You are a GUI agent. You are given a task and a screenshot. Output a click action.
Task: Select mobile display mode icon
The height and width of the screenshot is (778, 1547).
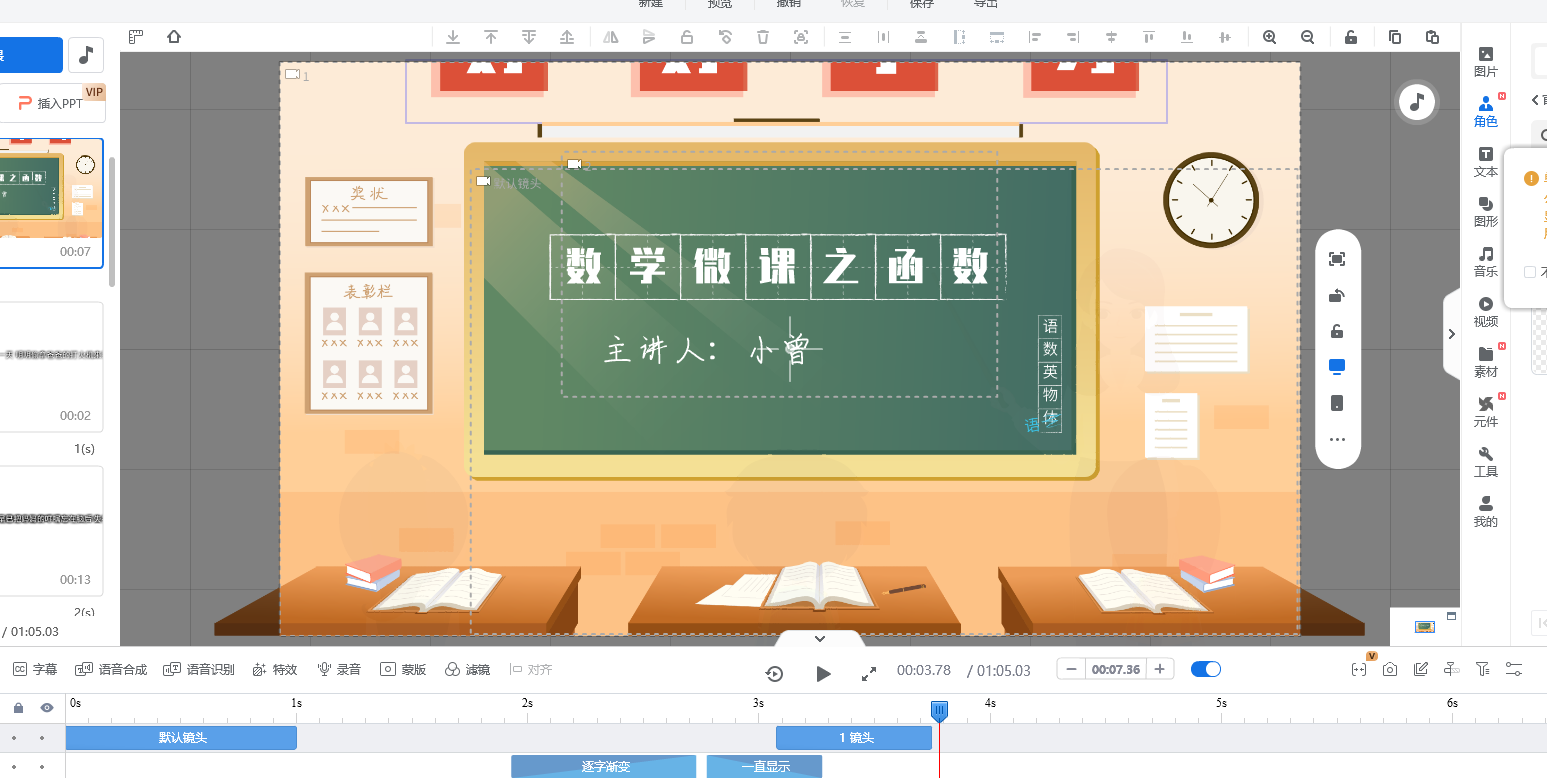(1337, 403)
